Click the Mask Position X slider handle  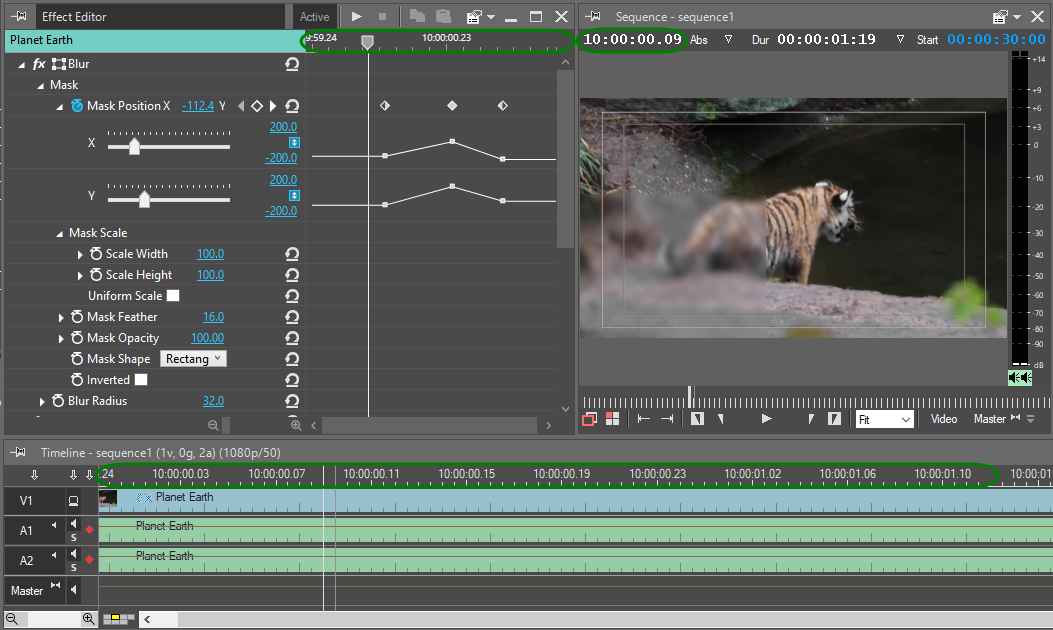pyautogui.click(x=134, y=147)
